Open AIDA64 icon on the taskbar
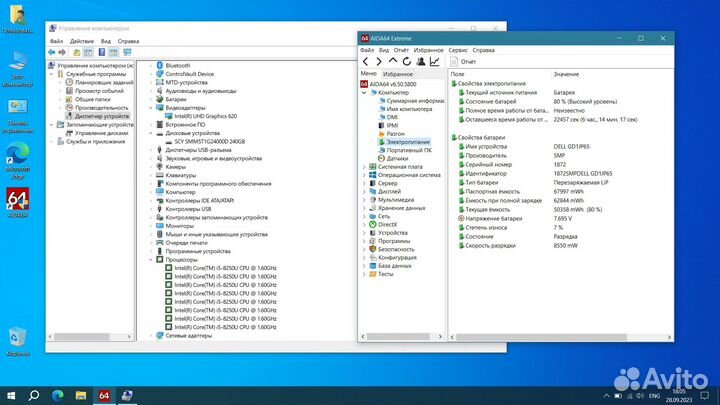 [x=102, y=395]
